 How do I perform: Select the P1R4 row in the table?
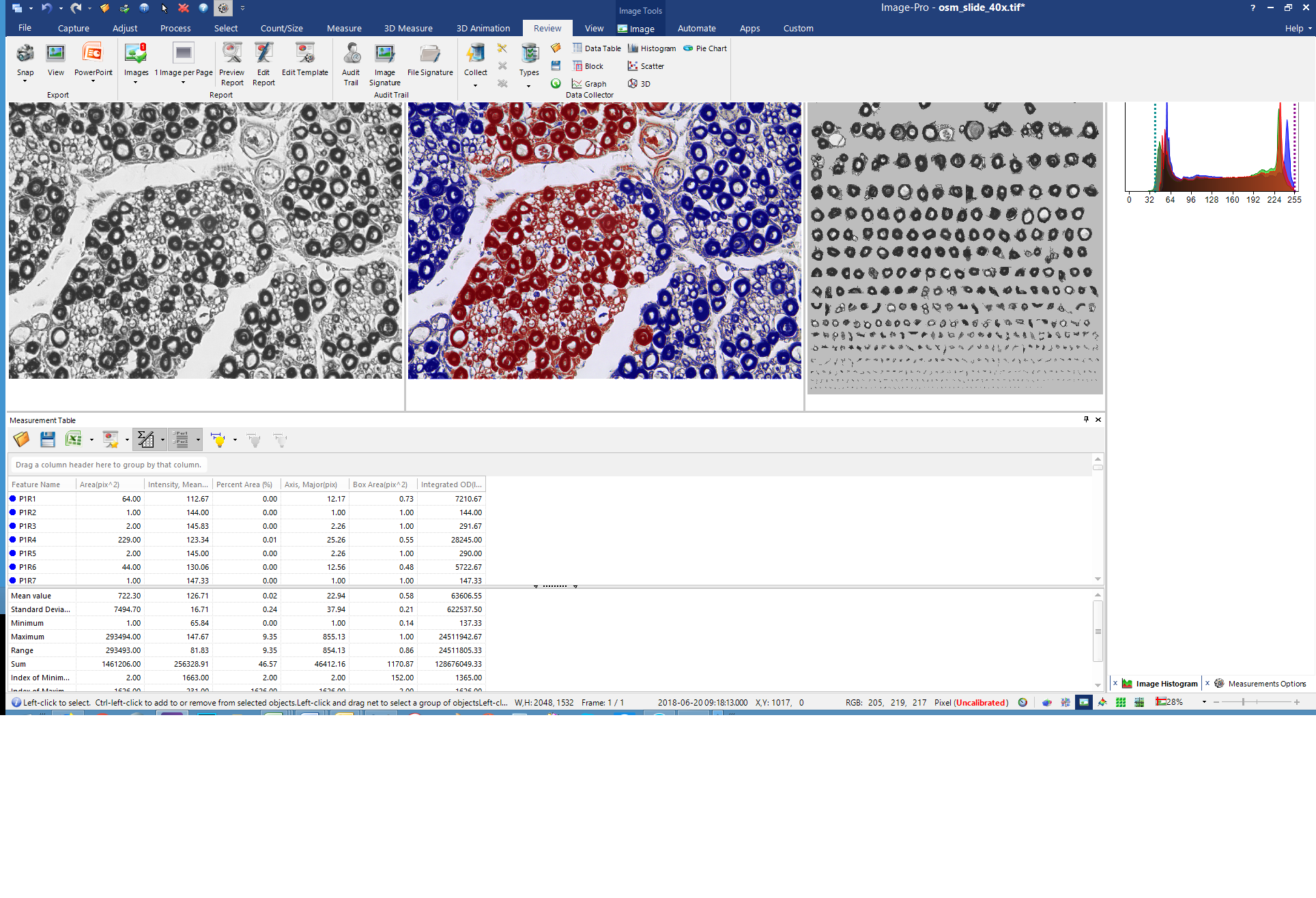[246, 540]
